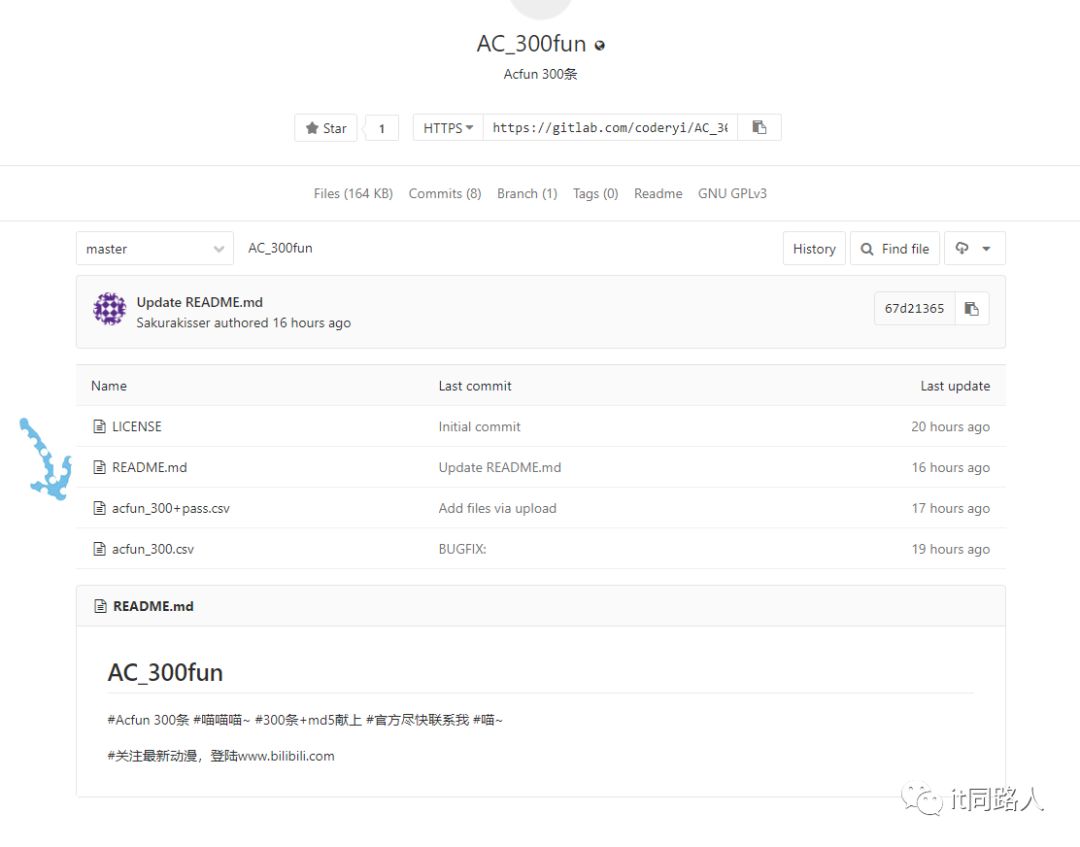The width and height of the screenshot is (1080, 847).
Task: Click the '20 hours ago' timestamp
Action: 951,426
